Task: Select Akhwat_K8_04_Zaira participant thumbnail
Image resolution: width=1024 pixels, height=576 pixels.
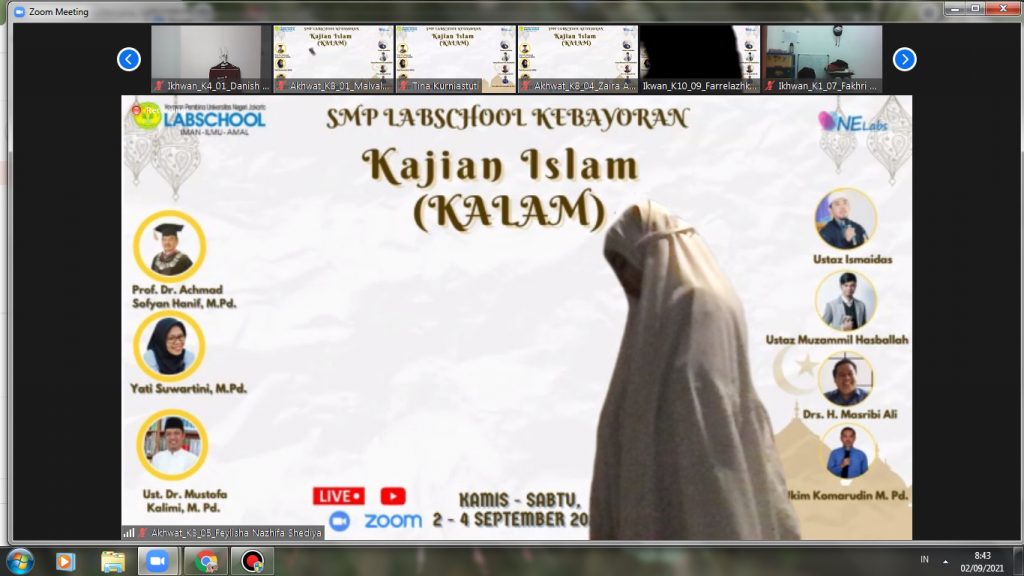Action: pyautogui.click(x=577, y=58)
